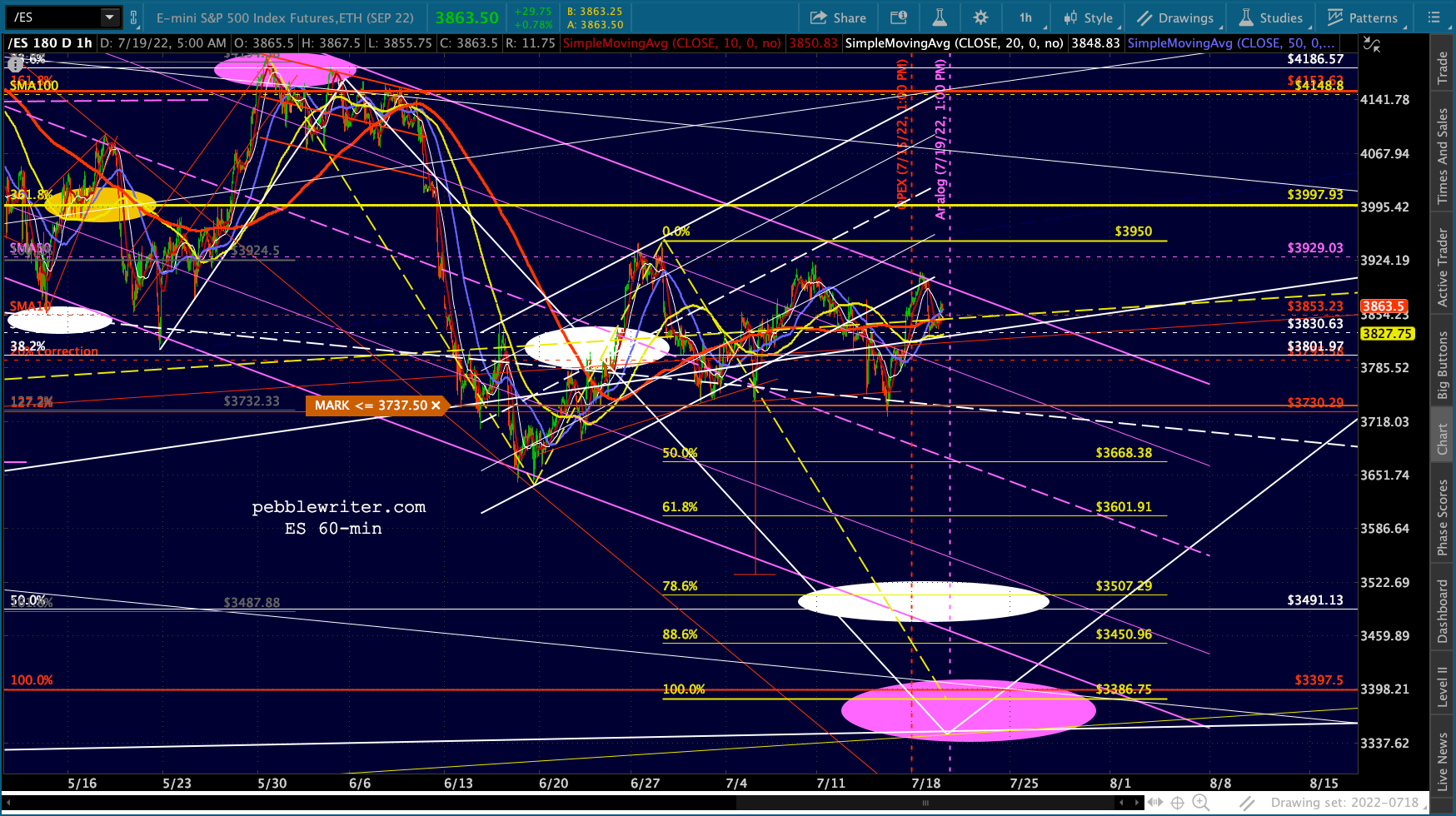Click the flask icon next to Share
Viewport: 1456px width, 816px height.
pos(939,17)
